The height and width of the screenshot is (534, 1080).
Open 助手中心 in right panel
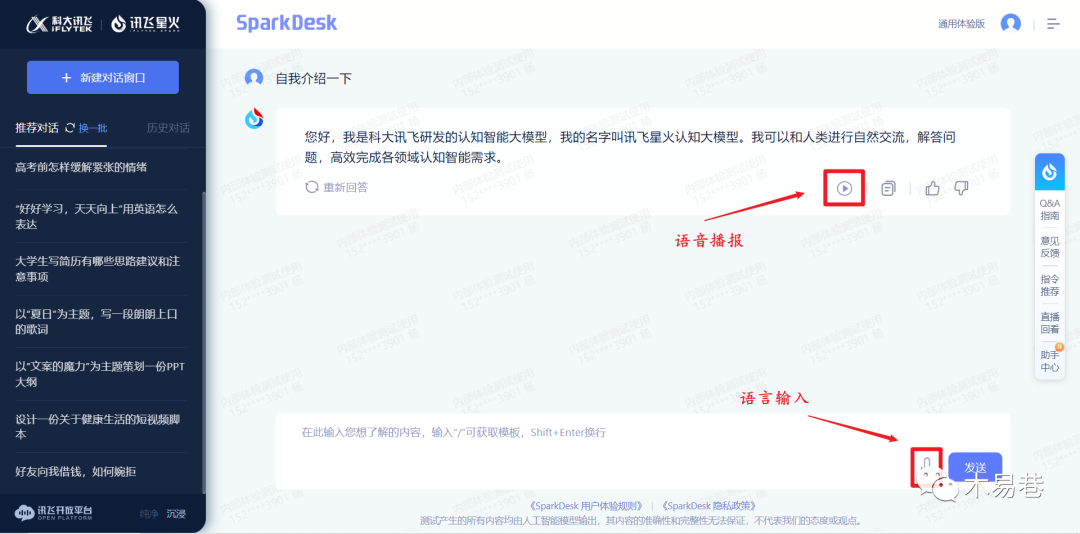[1050, 361]
